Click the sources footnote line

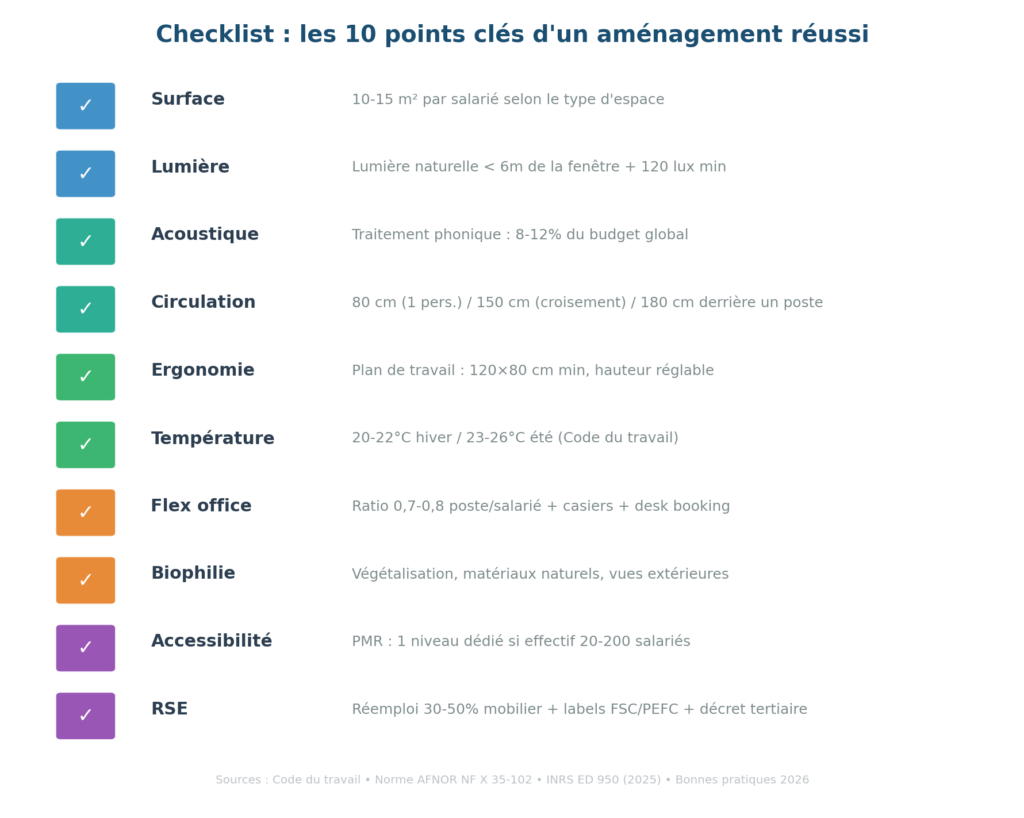(512, 780)
